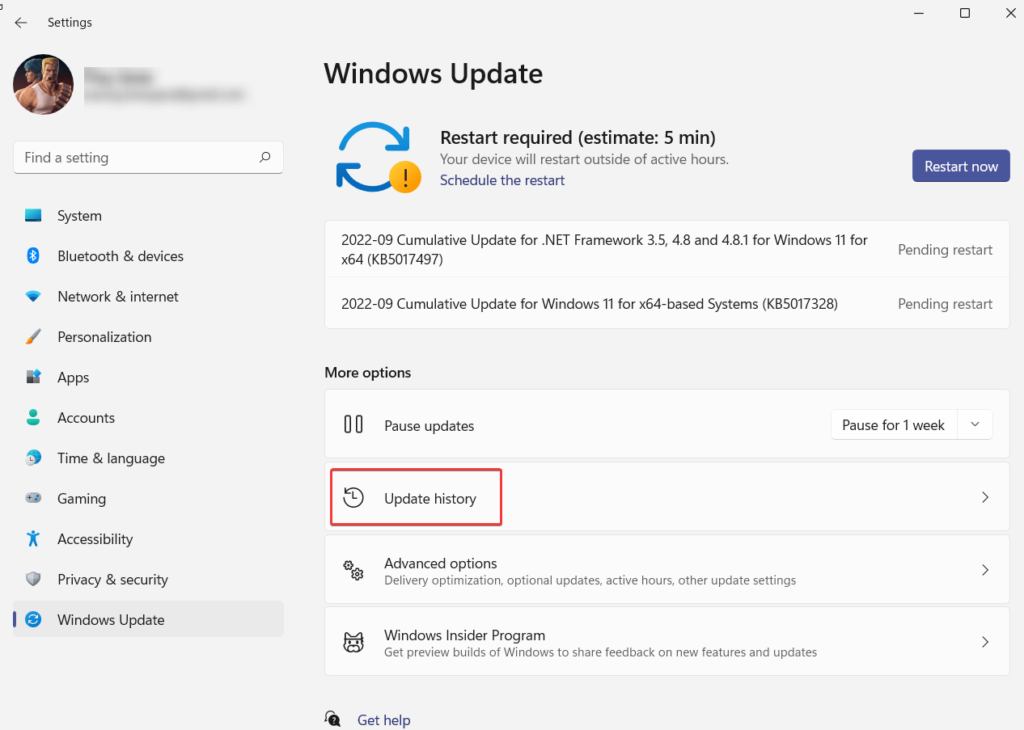Go to Network & internet label

click(x=118, y=296)
